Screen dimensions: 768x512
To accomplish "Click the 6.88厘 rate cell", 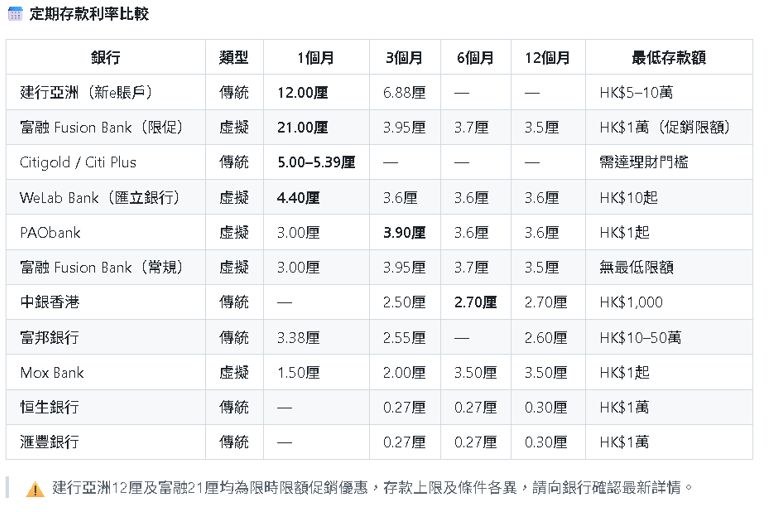I will pos(405,93).
